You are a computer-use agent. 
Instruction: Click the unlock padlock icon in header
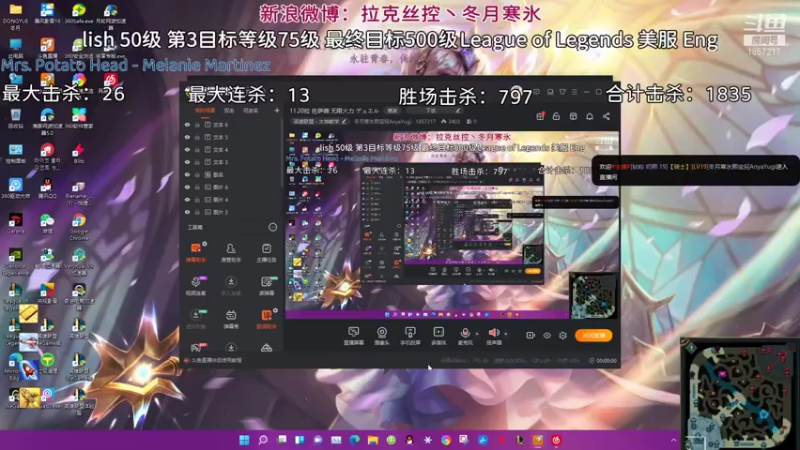coord(556,116)
